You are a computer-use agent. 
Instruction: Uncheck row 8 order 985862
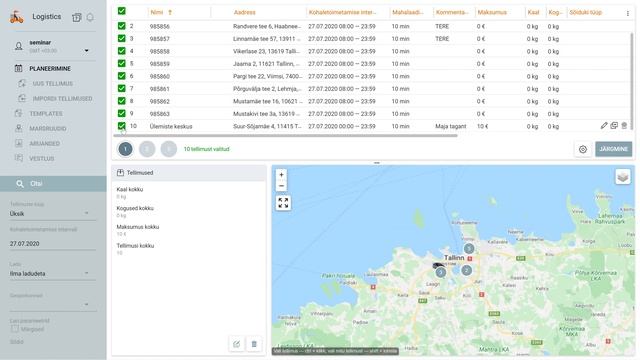pos(122,101)
